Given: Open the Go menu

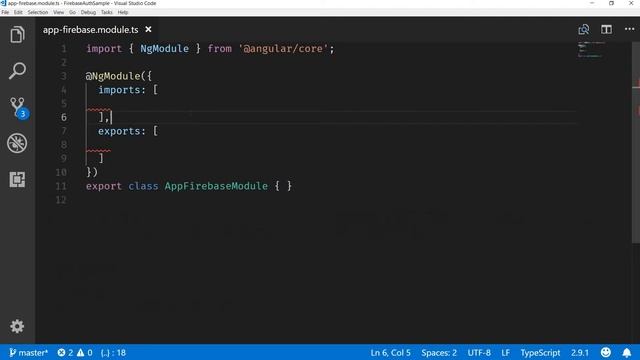Looking at the screenshot, I should coord(72,12).
